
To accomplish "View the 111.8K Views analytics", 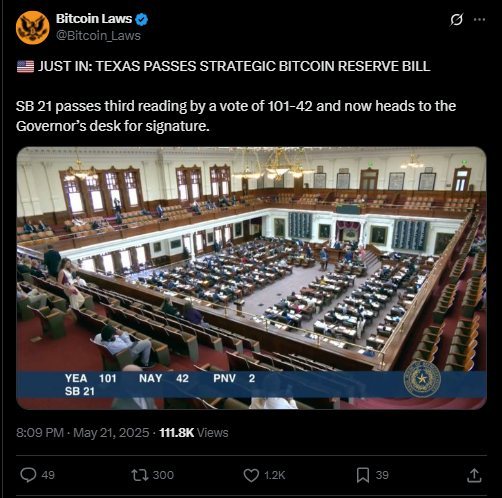I will click(x=194, y=433).
